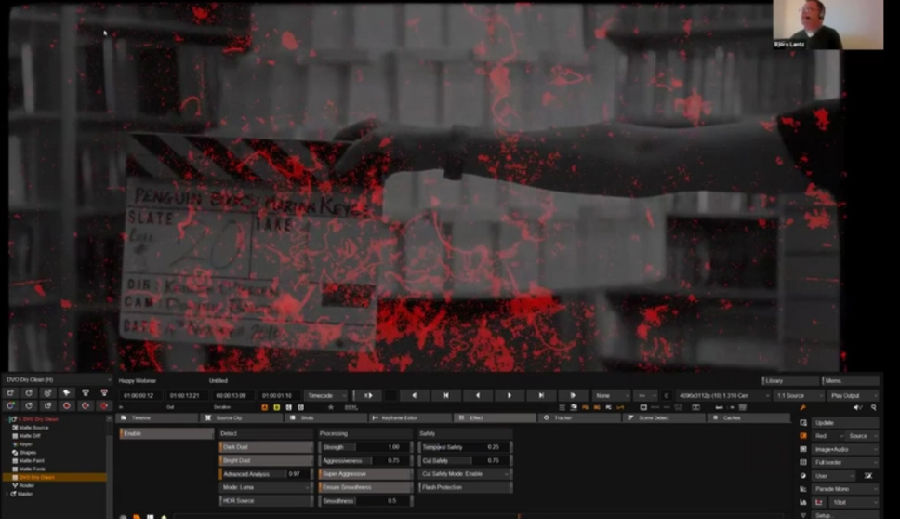
Task: Open the Mode: Luma dropdown
Action: pos(266,487)
